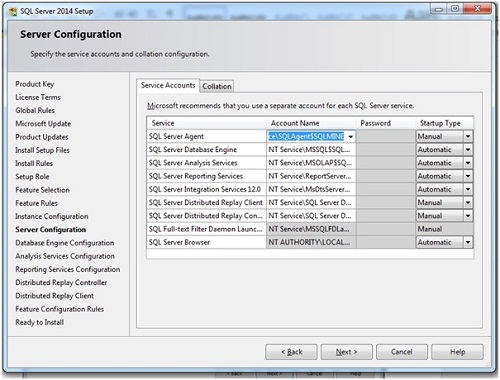The width and height of the screenshot is (500, 380).
Task: Expand SQL Server Browser startup type dropdown
Action: (x=468, y=242)
